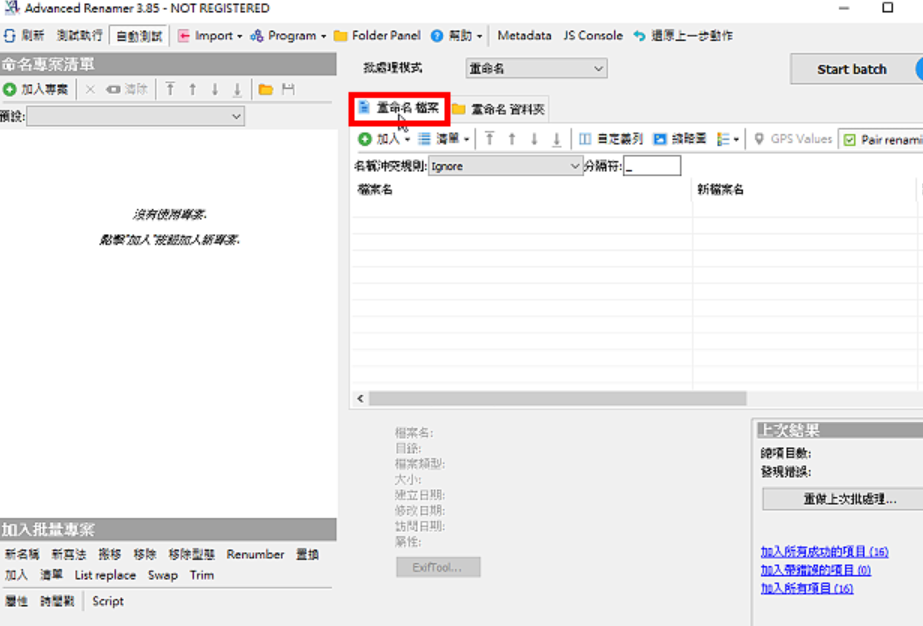Open the Folder Panel
Screen dimensions: 923x626
point(377,36)
